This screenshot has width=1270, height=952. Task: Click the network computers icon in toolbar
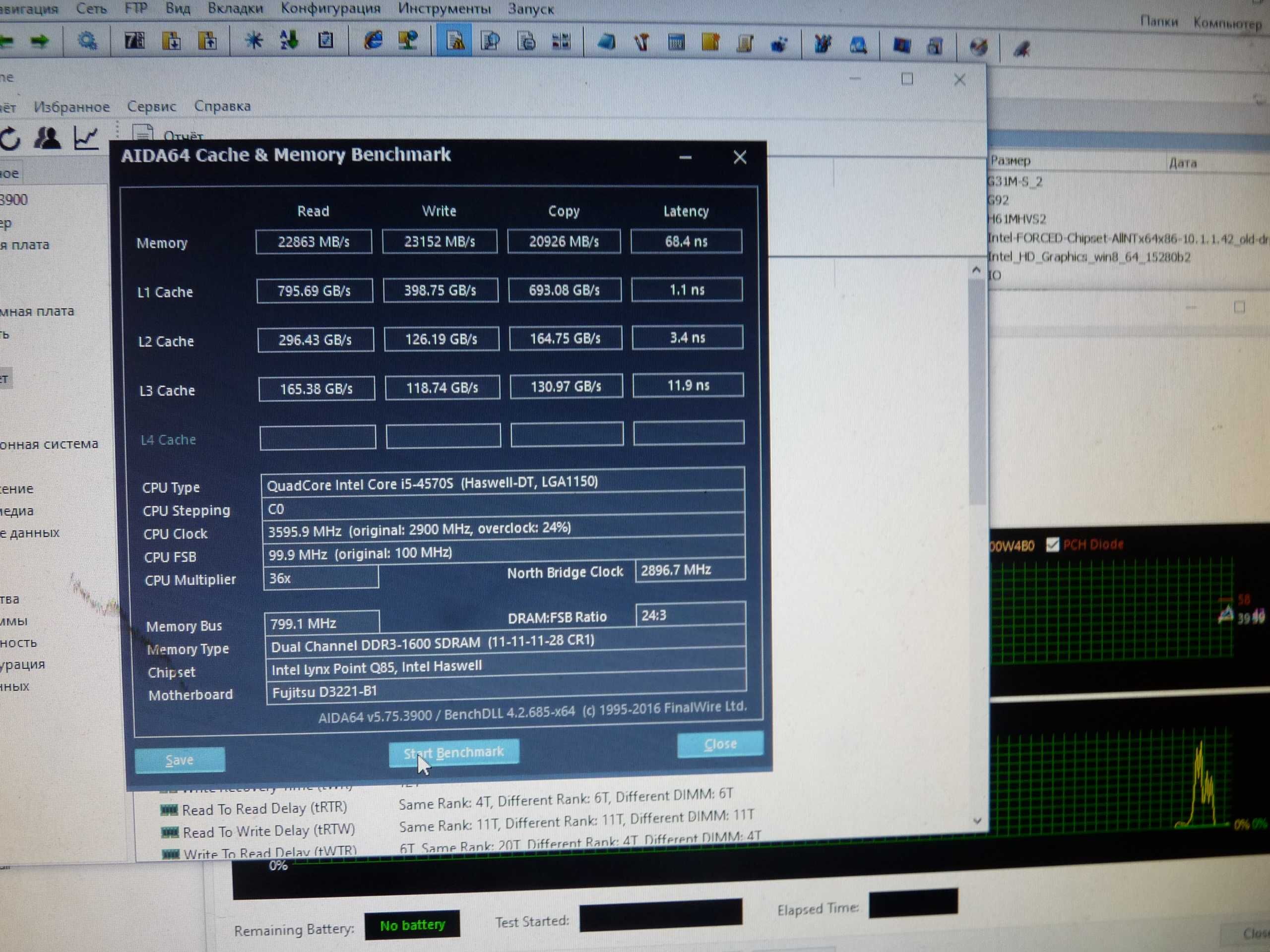[408, 40]
